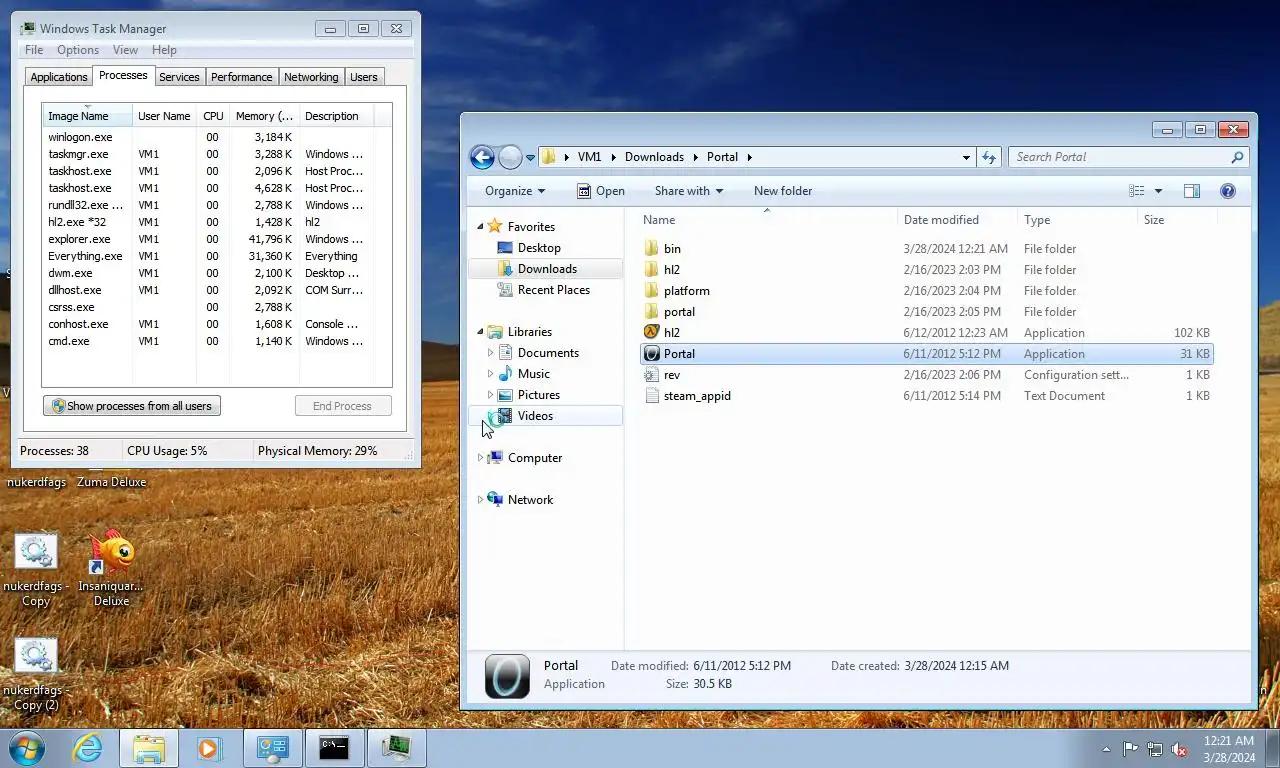This screenshot has height=768, width=1280.
Task: Open Internet Explorer from the taskbar
Action: [88, 748]
